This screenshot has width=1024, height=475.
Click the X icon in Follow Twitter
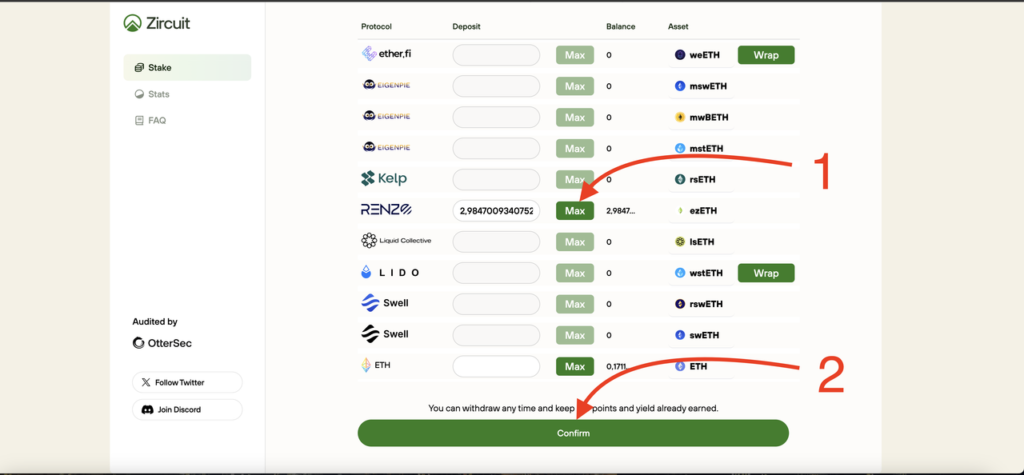coord(146,382)
